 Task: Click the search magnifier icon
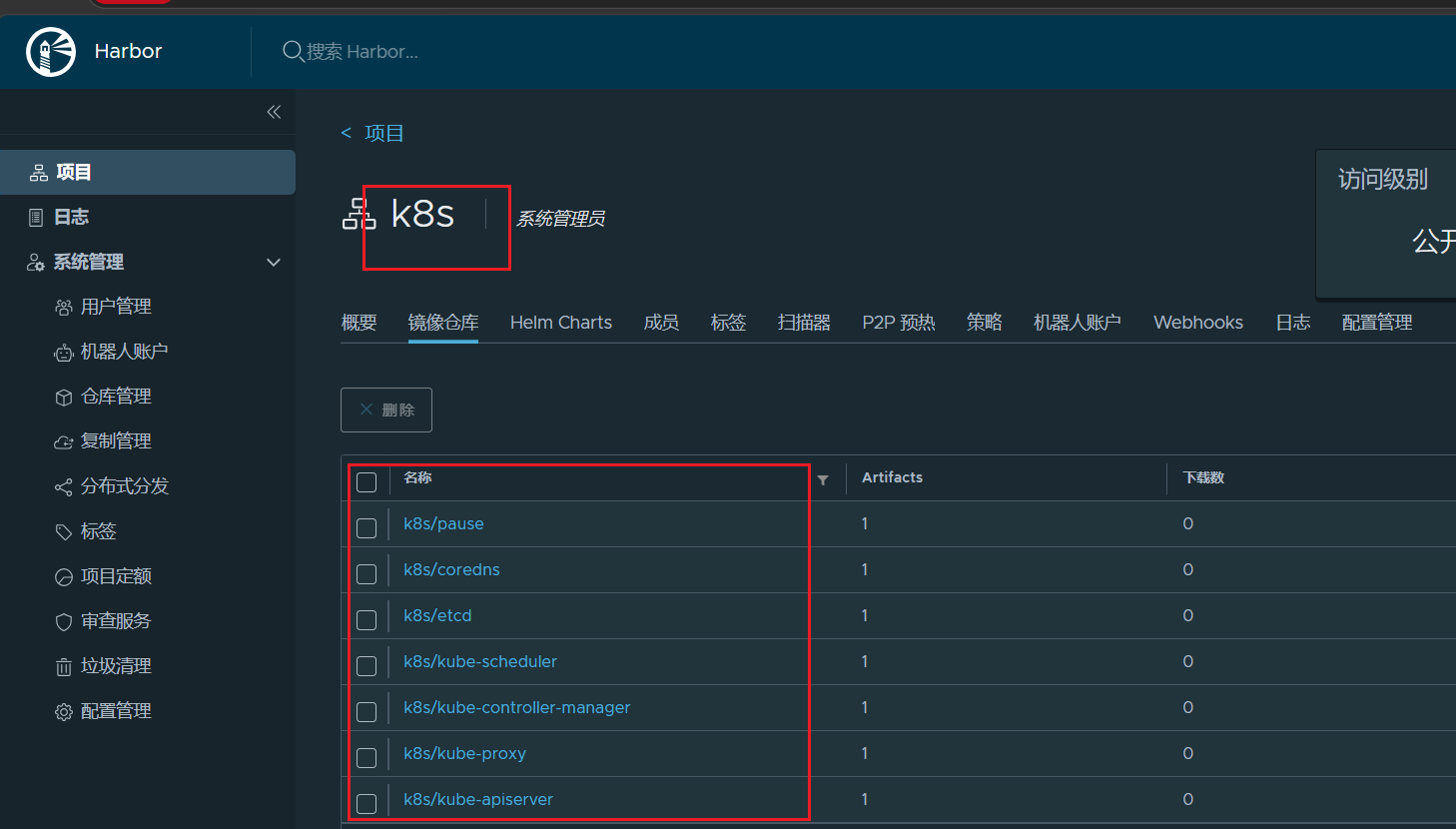pyautogui.click(x=293, y=51)
